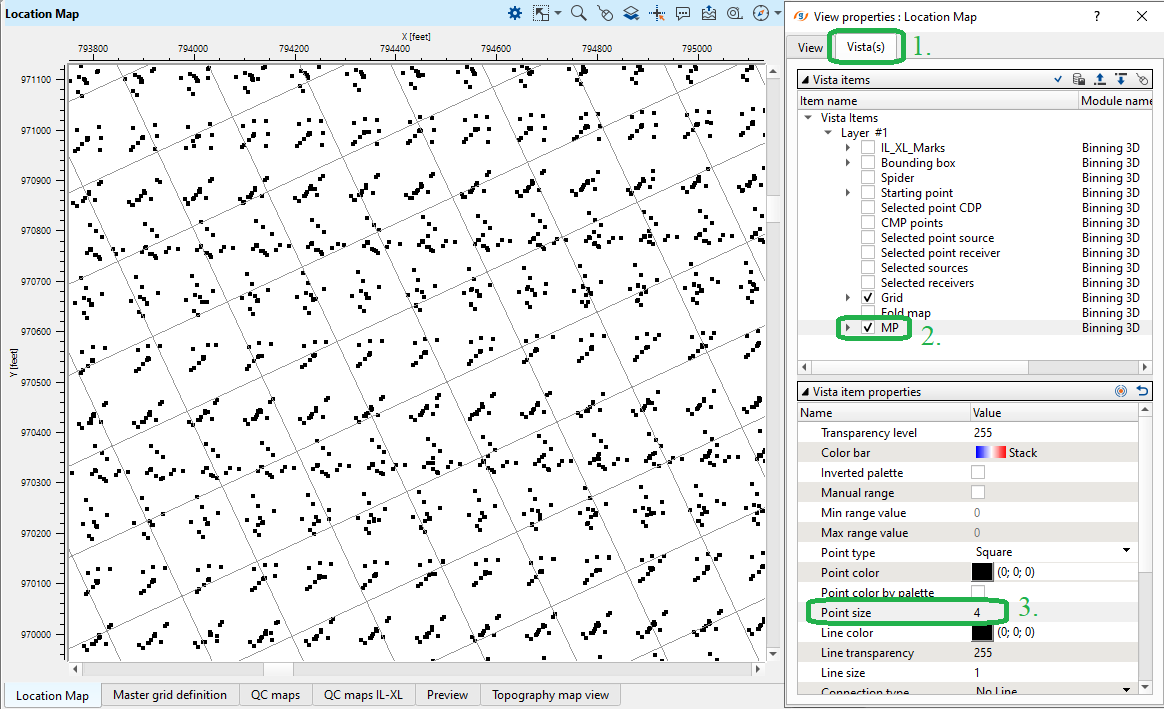Click the export map image icon

pos(709,13)
